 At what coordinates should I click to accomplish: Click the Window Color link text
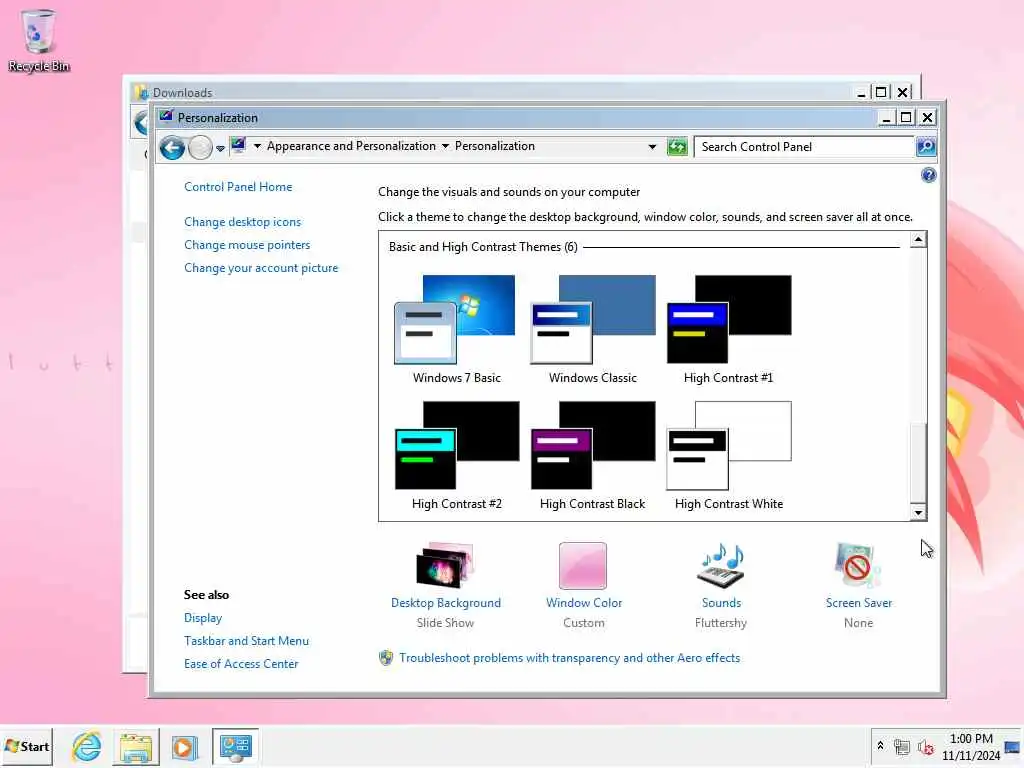click(x=584, y=603)
